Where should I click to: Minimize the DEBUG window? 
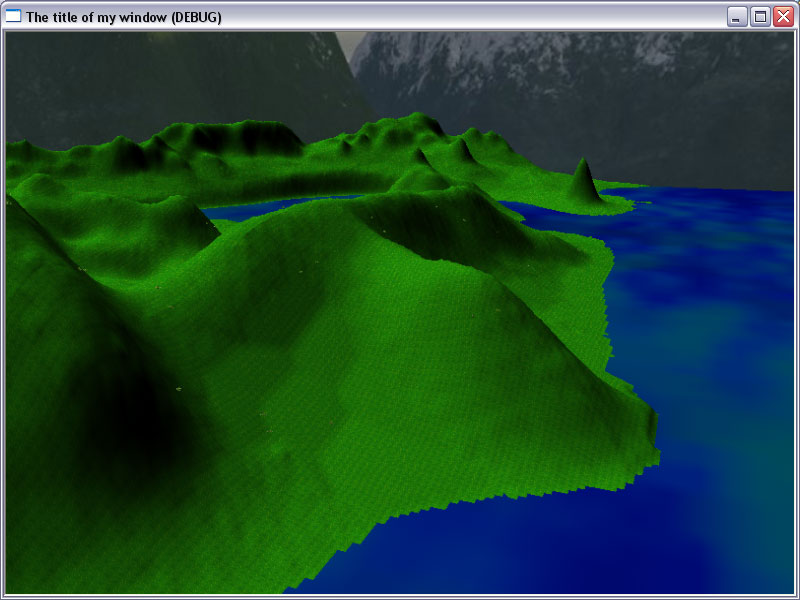tap(738, 17)
